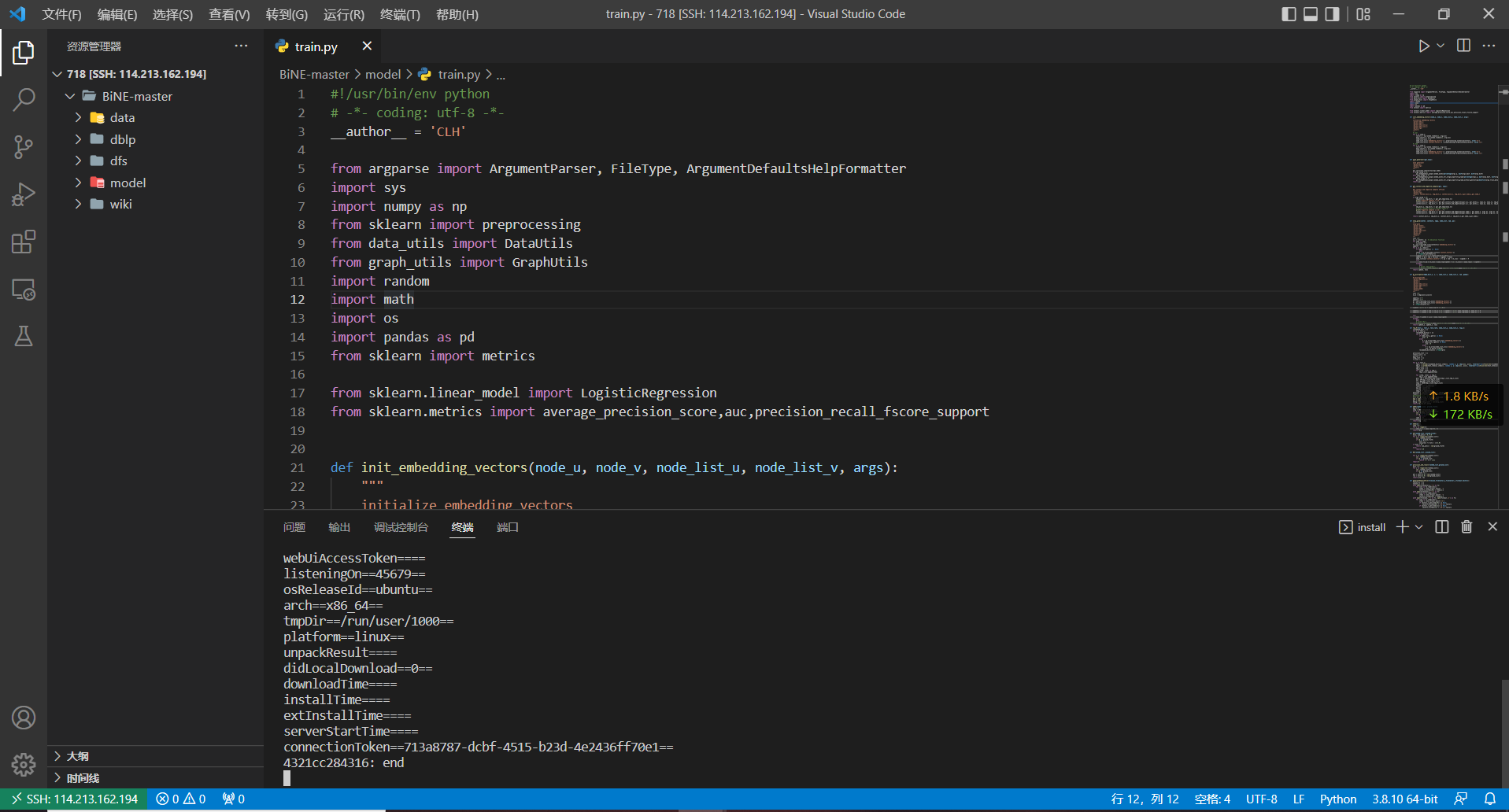Open the 查看(V) menu
The image size is (1509, 812).
click(229, 14)
